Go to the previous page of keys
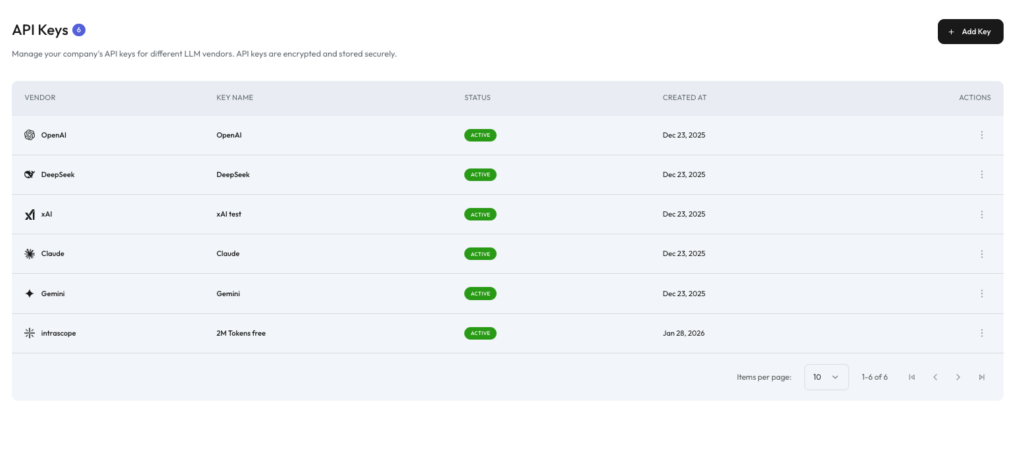The image size is (1024, 464). tap(935, 377)
